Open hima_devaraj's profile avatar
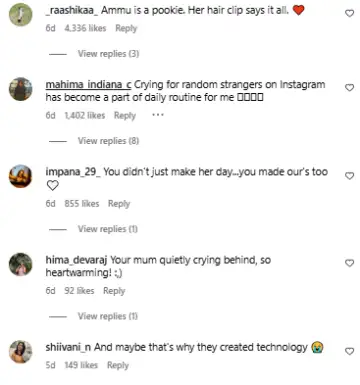Screen dimensions: 360x385 pos(21,264)
